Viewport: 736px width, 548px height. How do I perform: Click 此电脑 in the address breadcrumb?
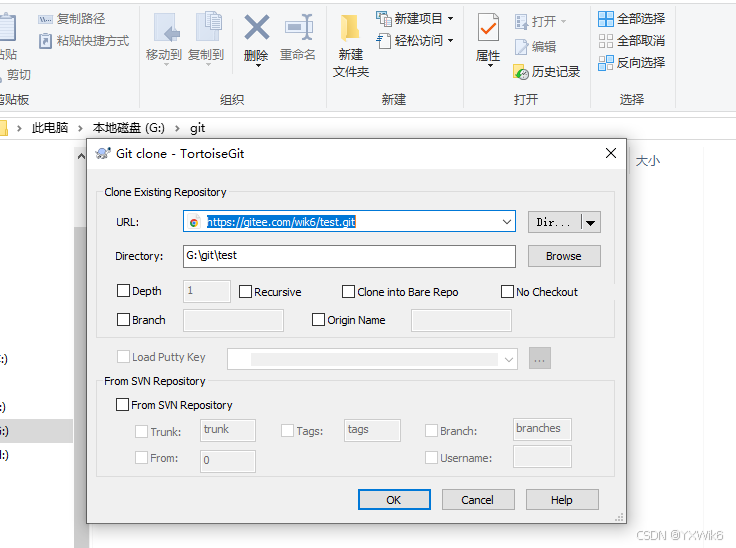click(x=50, y=128)
